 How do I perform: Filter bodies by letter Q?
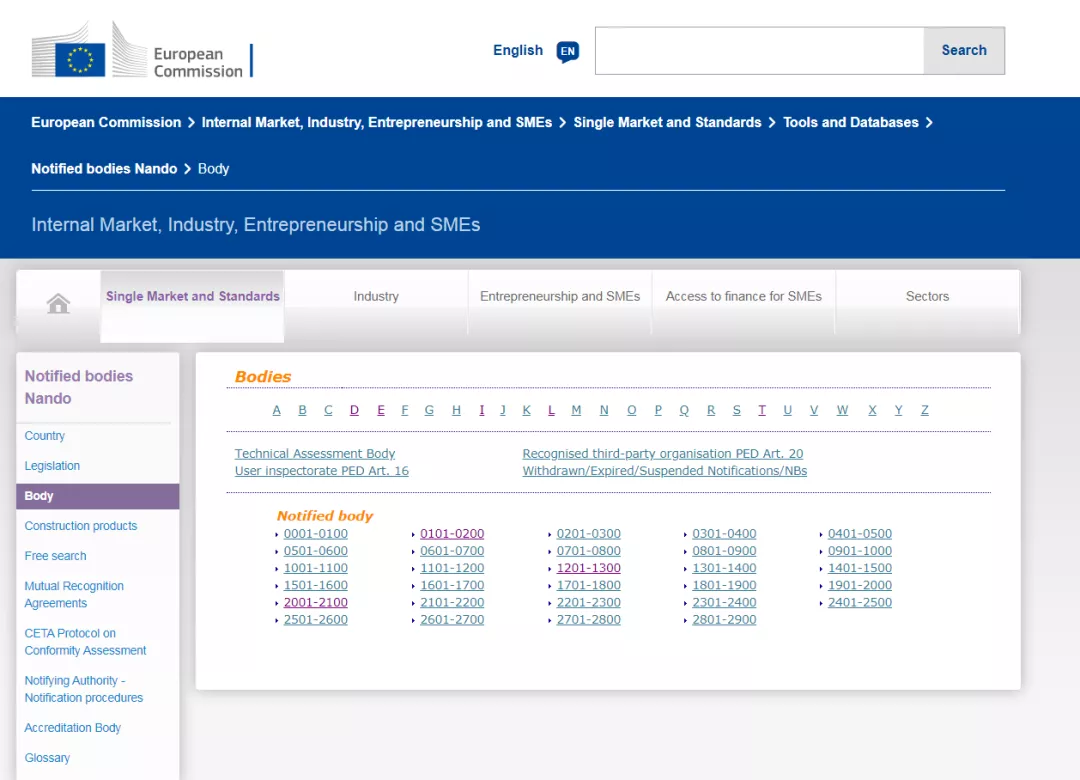(x=684, y=410)
